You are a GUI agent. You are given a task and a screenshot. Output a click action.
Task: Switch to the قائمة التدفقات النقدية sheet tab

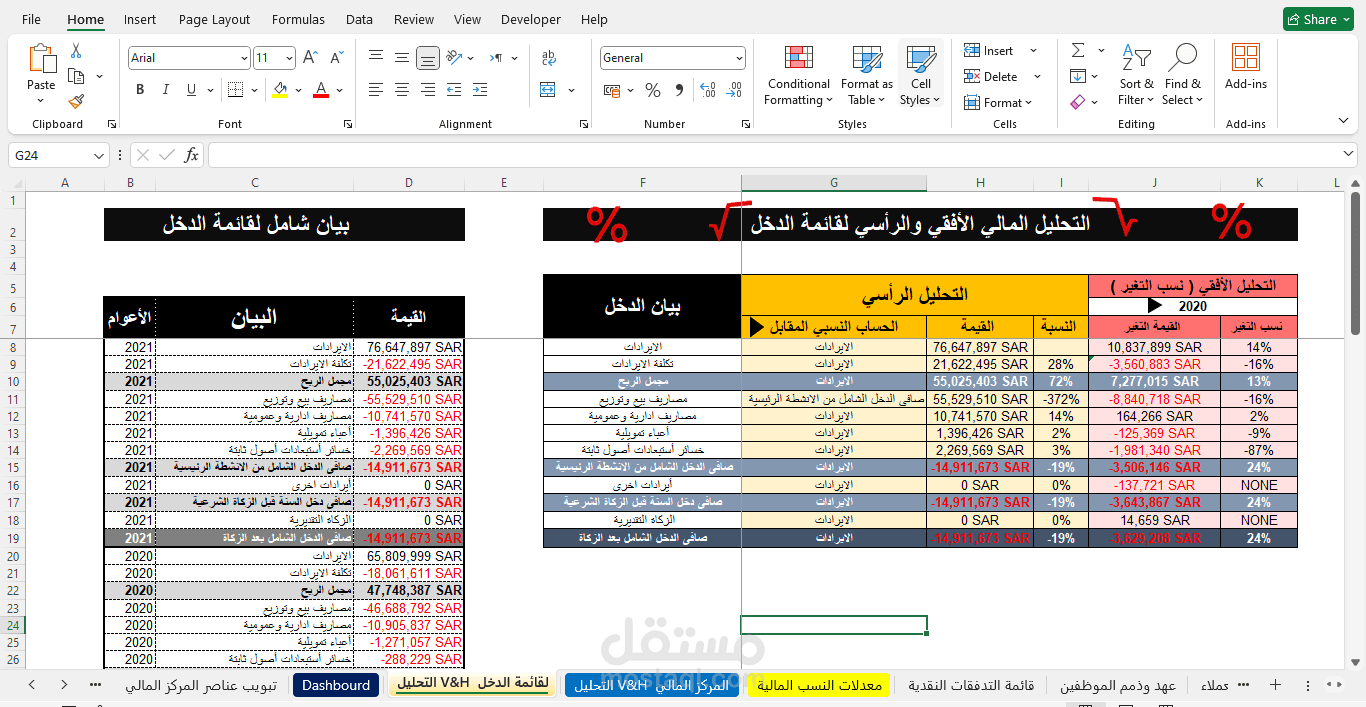pyautogui.click(x=971, y=685)
